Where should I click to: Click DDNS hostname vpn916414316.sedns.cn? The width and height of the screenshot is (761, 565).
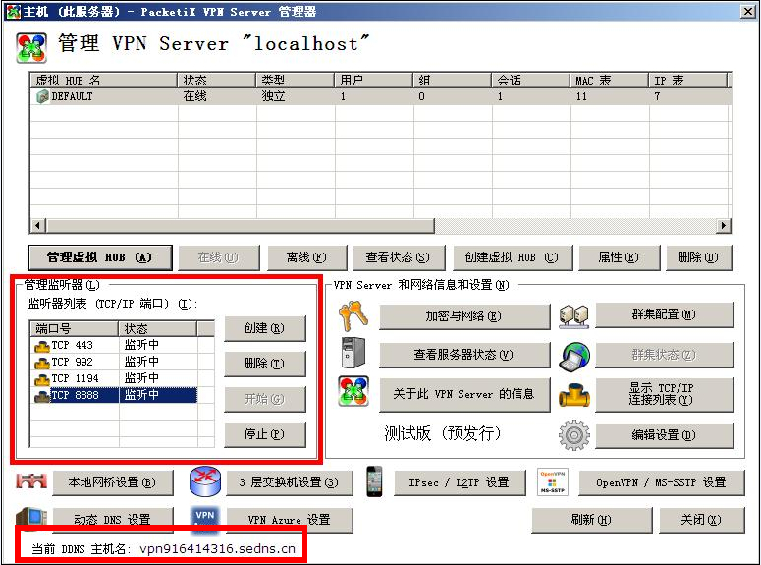[x=217, y=549]
